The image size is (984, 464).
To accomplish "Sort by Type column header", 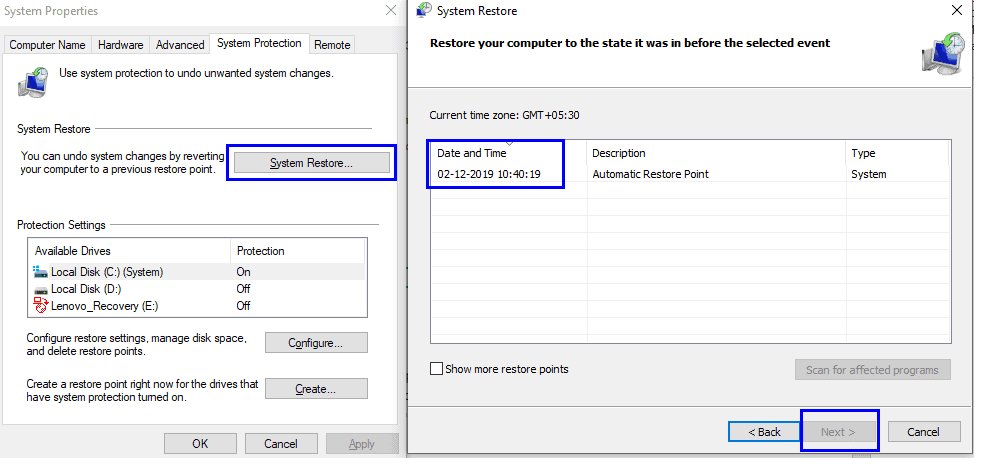I will [x=862, y=153].
